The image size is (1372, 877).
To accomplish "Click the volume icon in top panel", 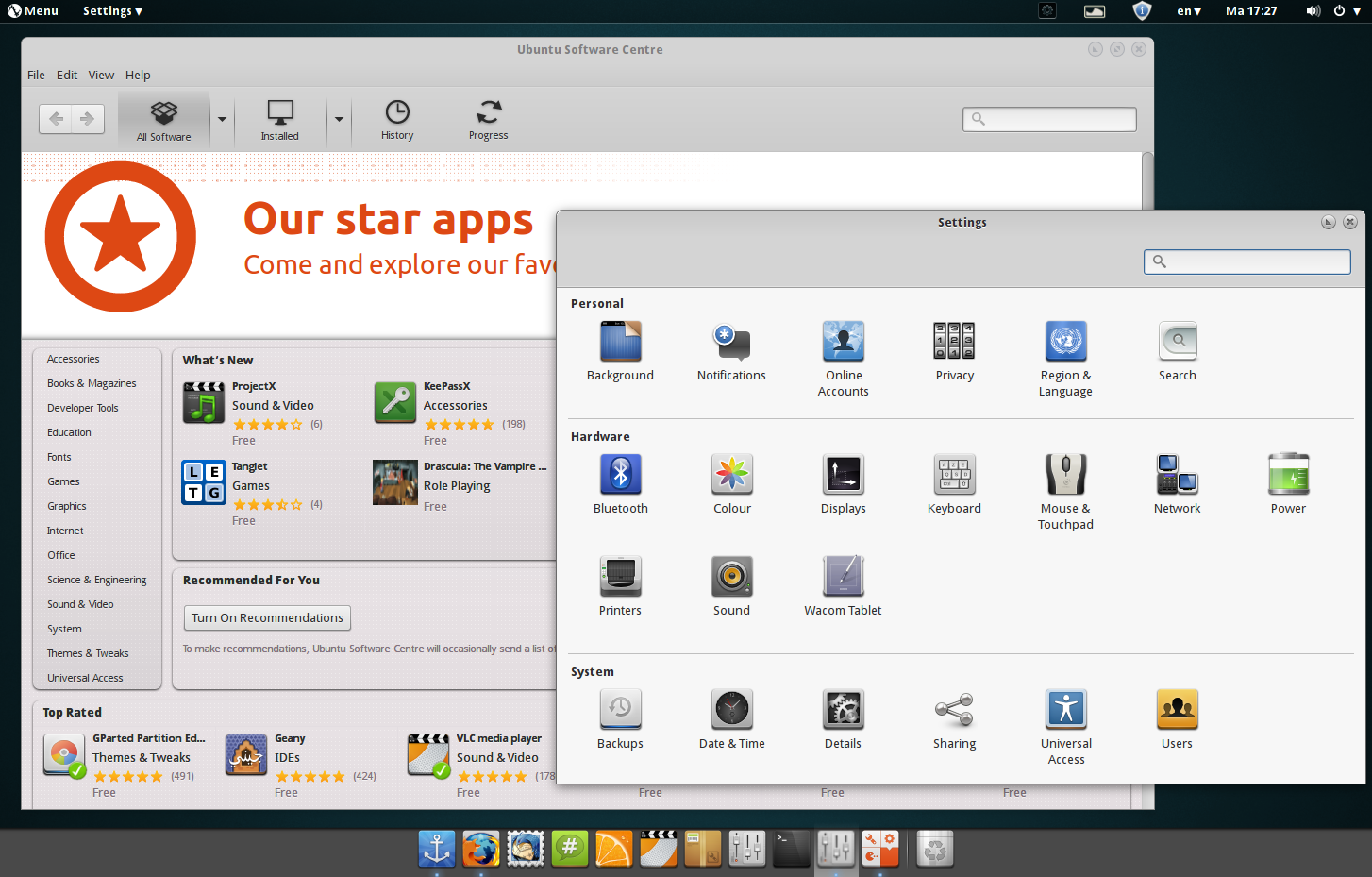I will click(x=1313, y=11).
